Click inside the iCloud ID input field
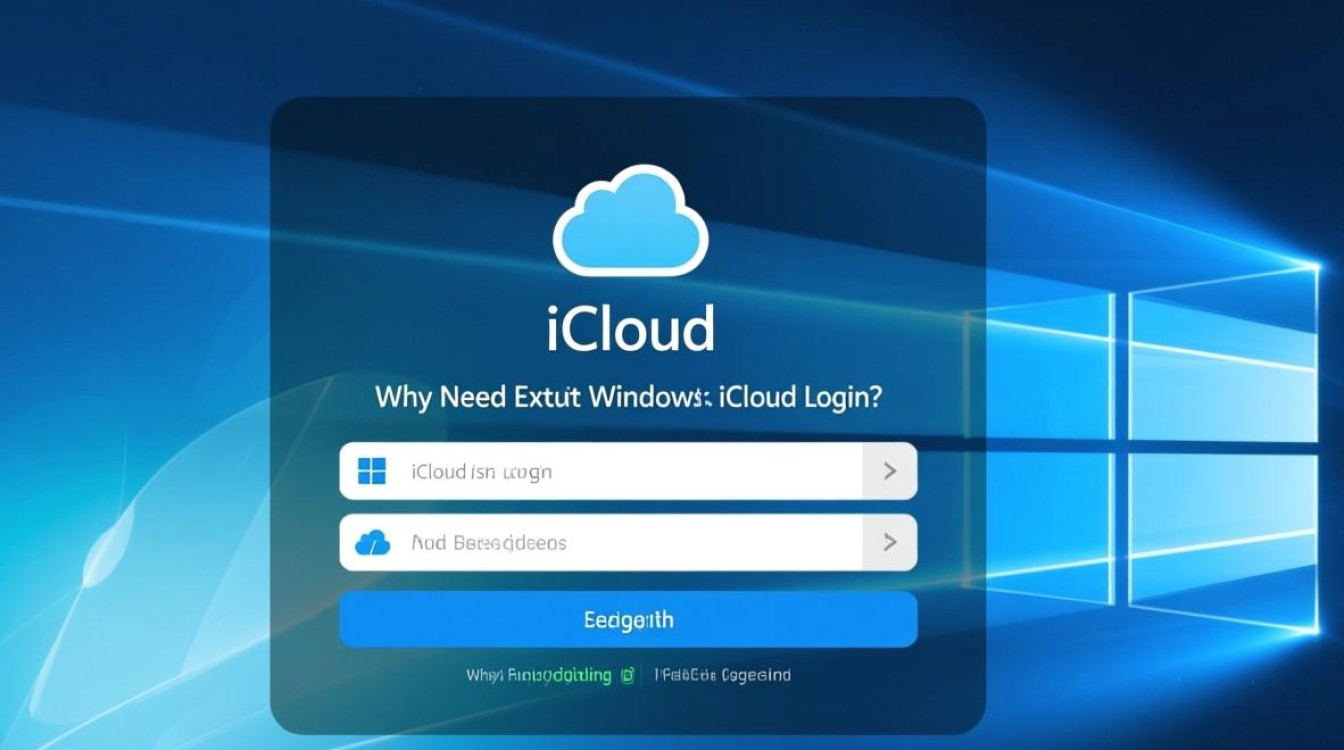 click(600, 470)
